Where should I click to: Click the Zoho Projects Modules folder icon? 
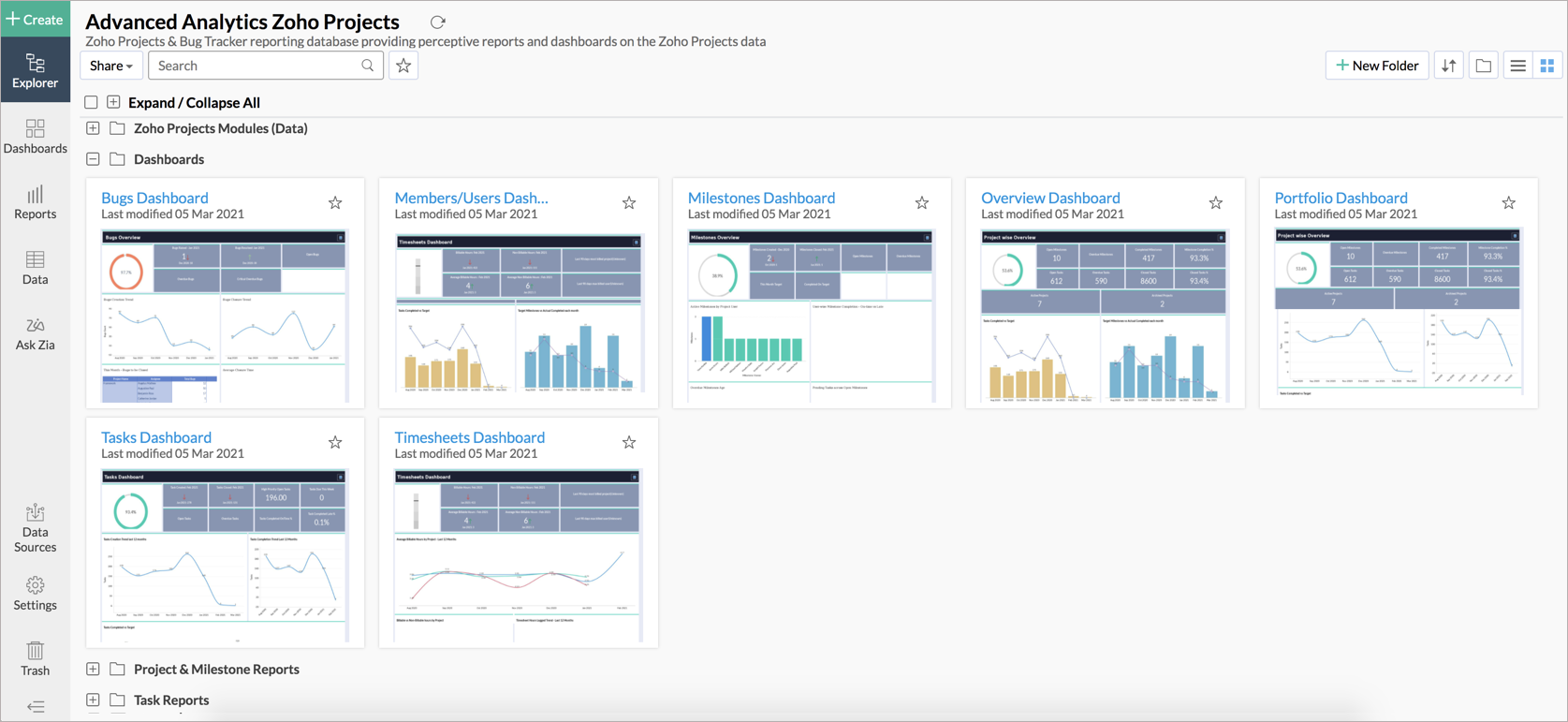[x=117, y=128]
